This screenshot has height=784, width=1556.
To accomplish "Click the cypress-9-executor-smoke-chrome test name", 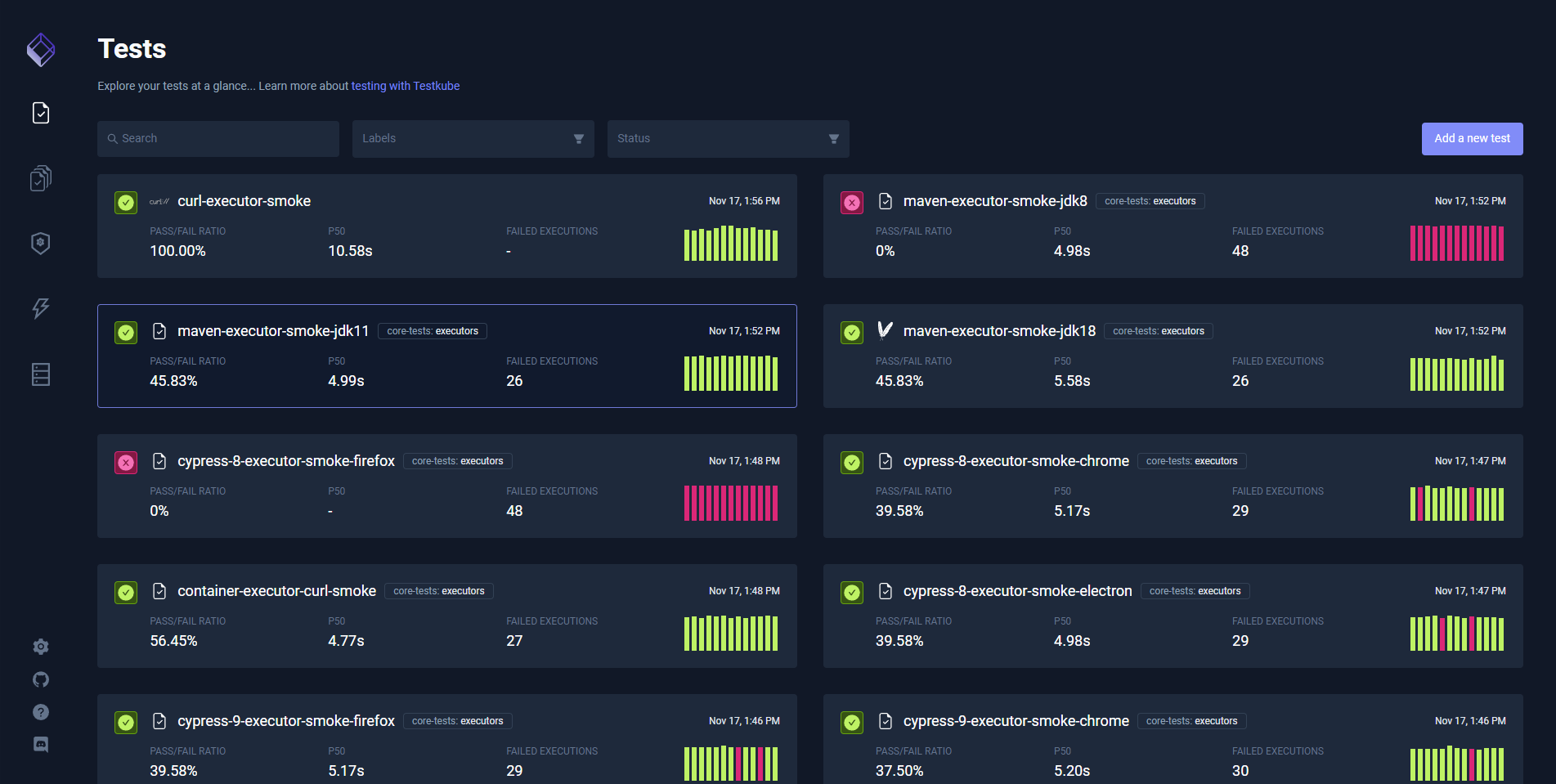I will 1016,721.
